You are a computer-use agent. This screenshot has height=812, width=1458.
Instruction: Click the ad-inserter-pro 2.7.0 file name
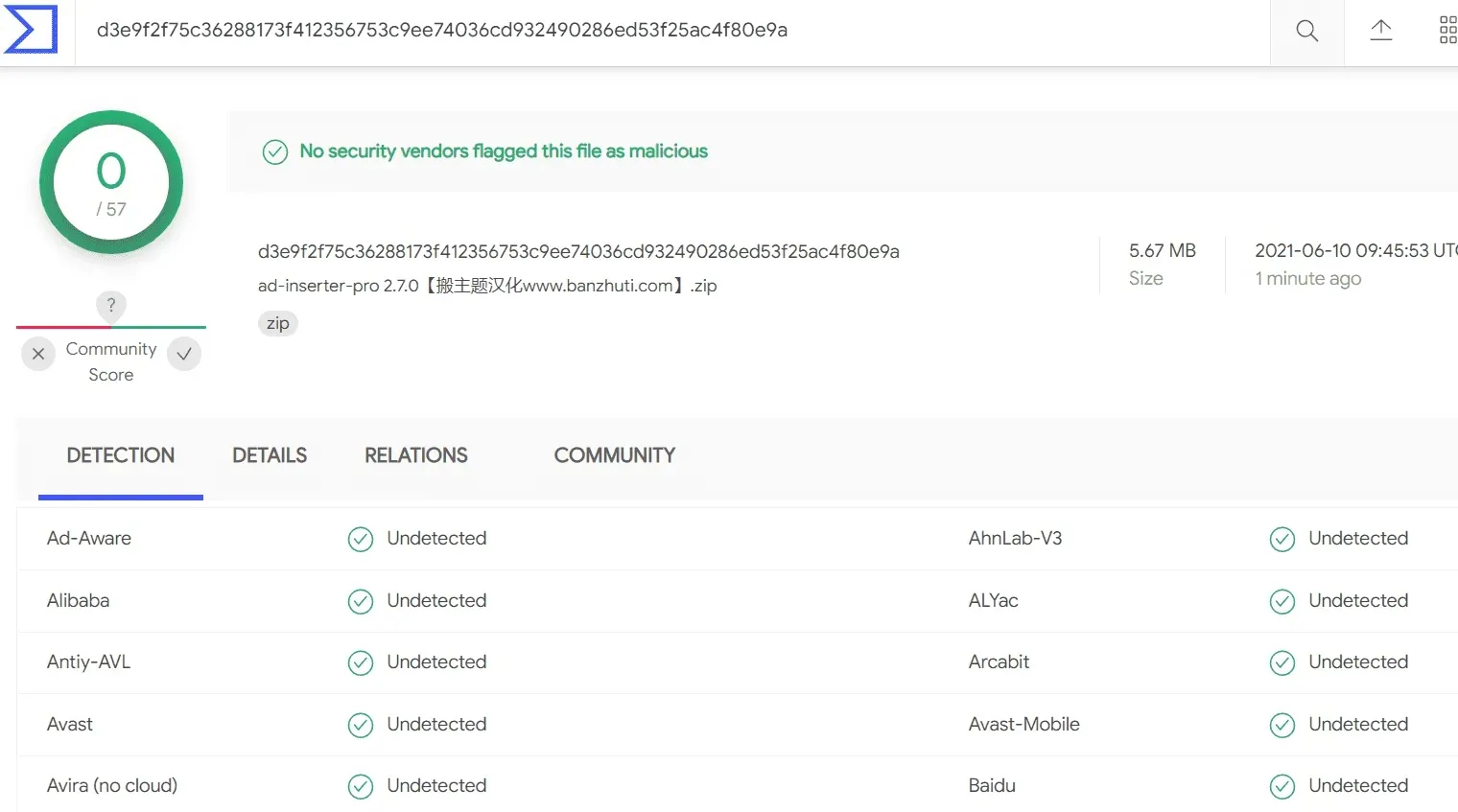point(487,286)
